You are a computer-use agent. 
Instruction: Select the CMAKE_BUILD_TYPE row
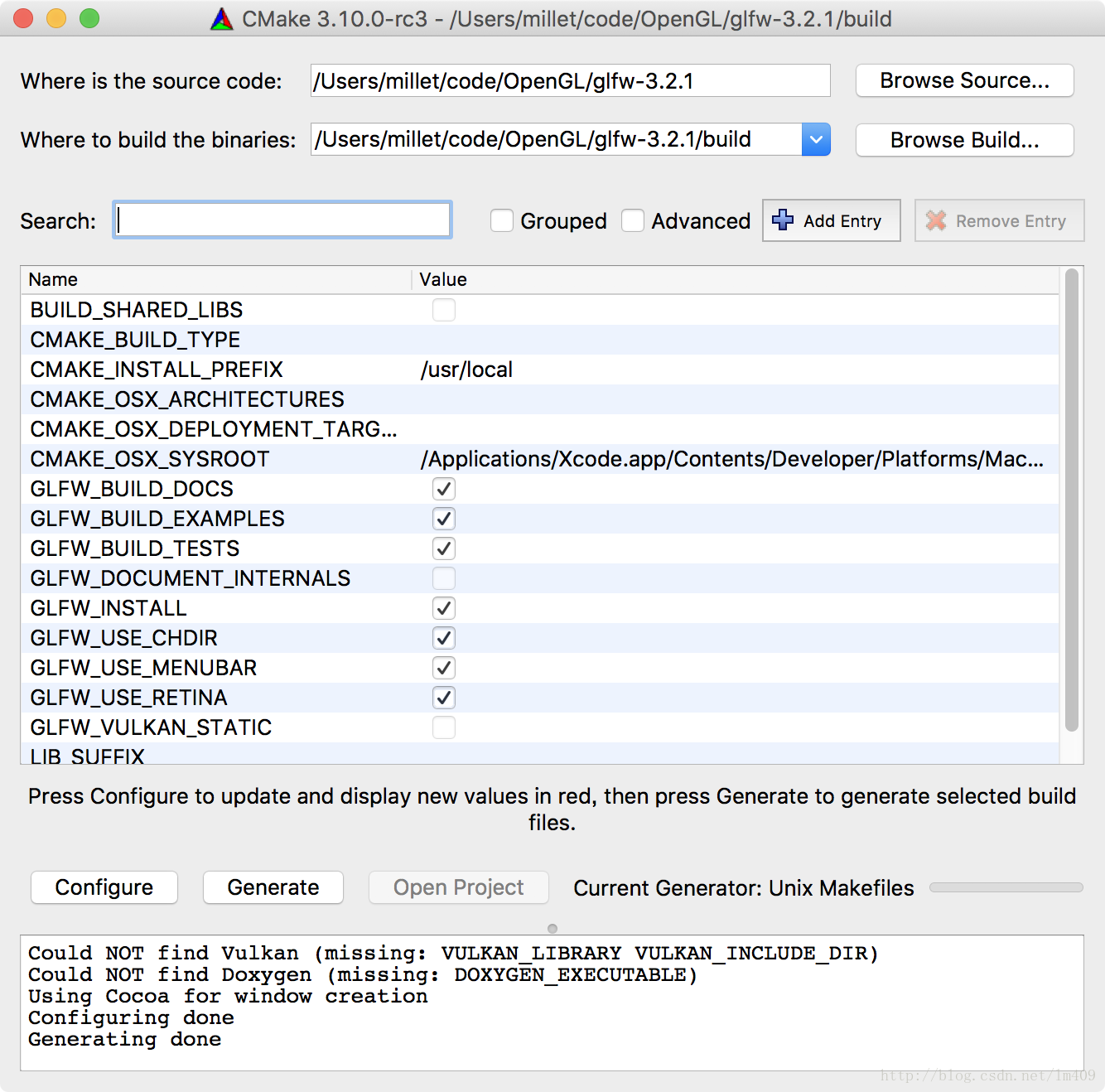(x=540, y=340)
